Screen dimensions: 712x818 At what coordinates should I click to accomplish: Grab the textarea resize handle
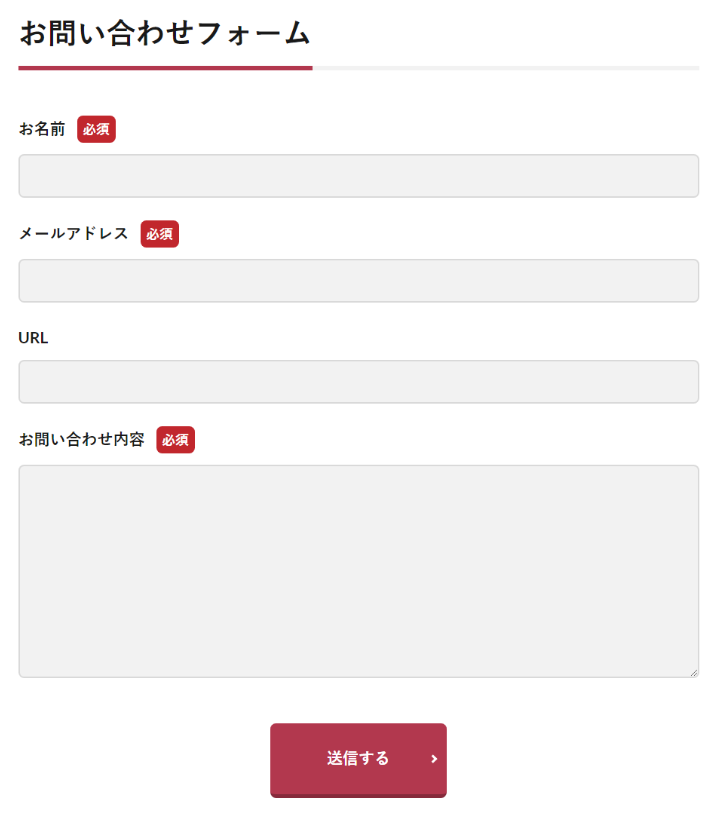coord(693,672)
